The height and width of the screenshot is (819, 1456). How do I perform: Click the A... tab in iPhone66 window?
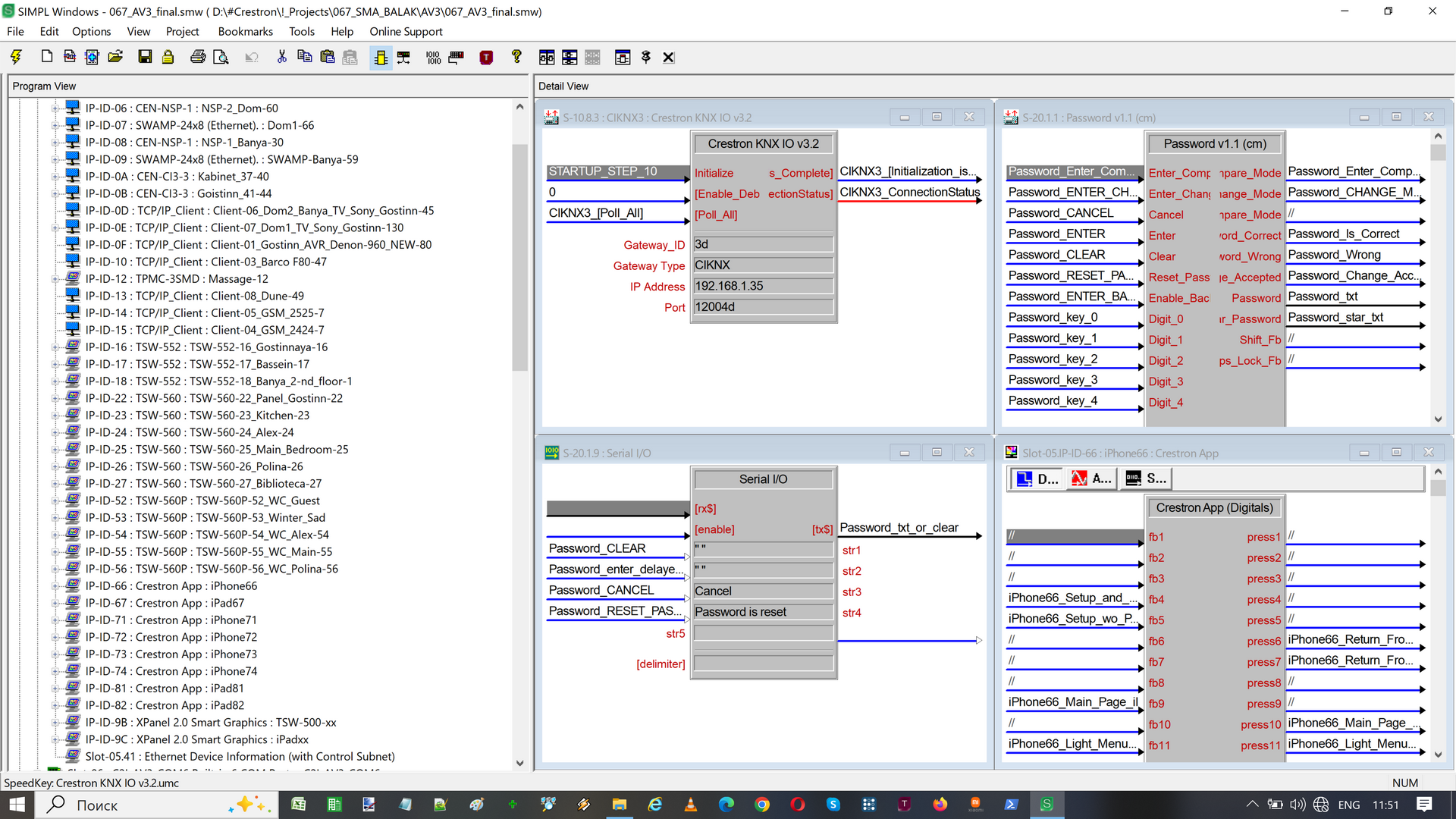pyautogui.click(x=1090, y=479)
